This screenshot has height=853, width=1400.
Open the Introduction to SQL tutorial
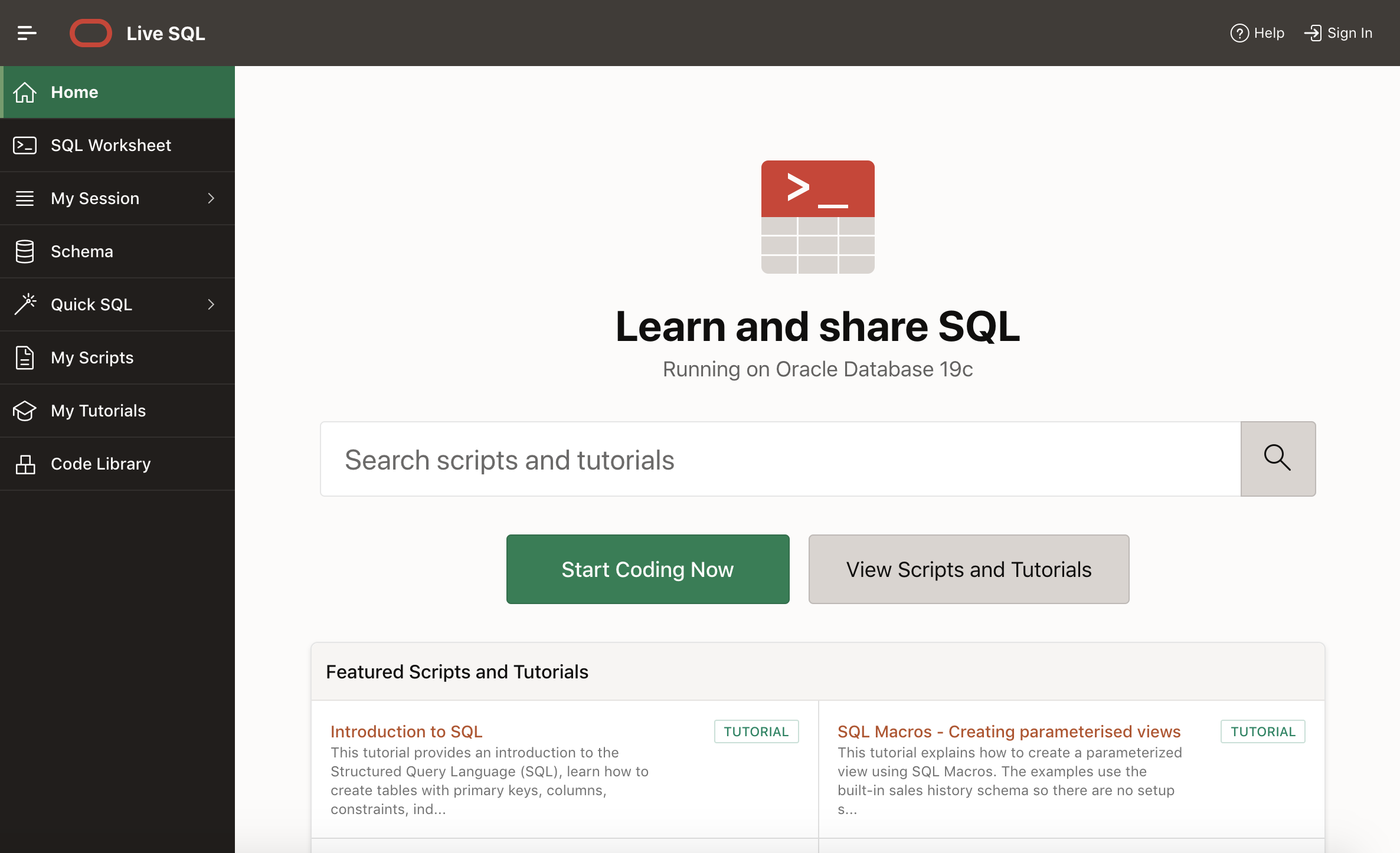[406, 731]
